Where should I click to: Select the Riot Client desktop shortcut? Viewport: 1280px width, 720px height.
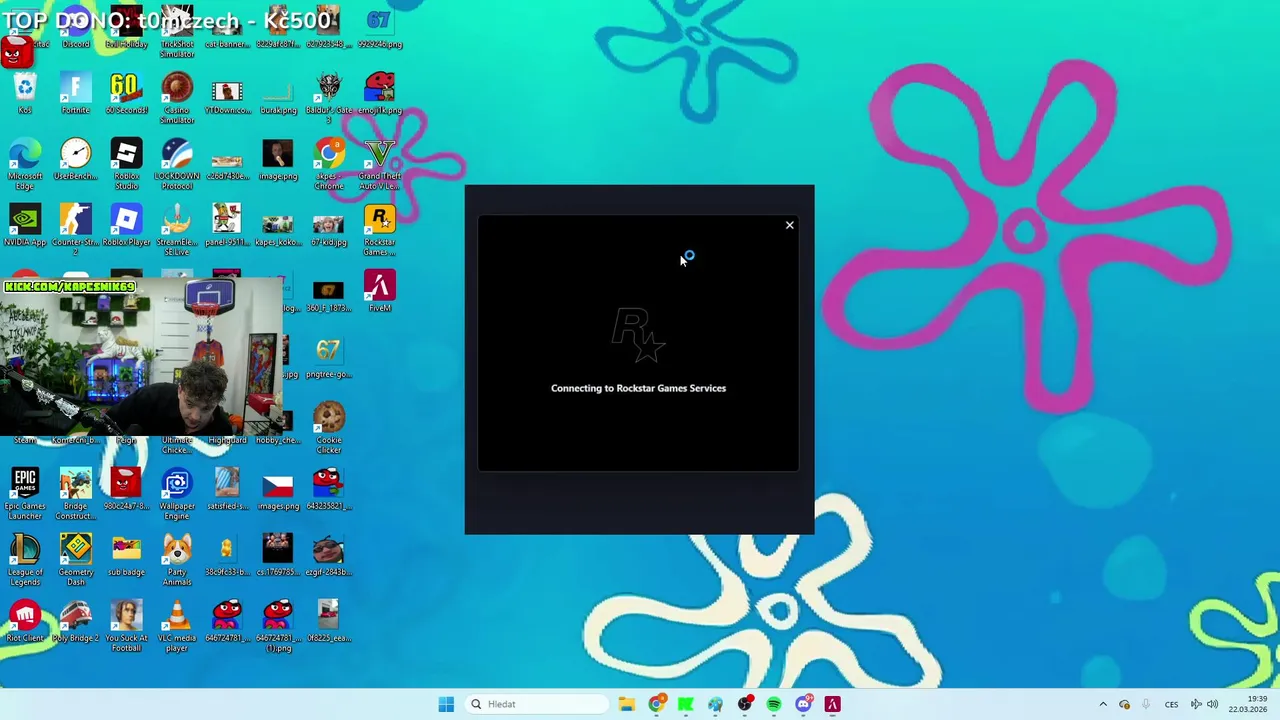point(25,622)
